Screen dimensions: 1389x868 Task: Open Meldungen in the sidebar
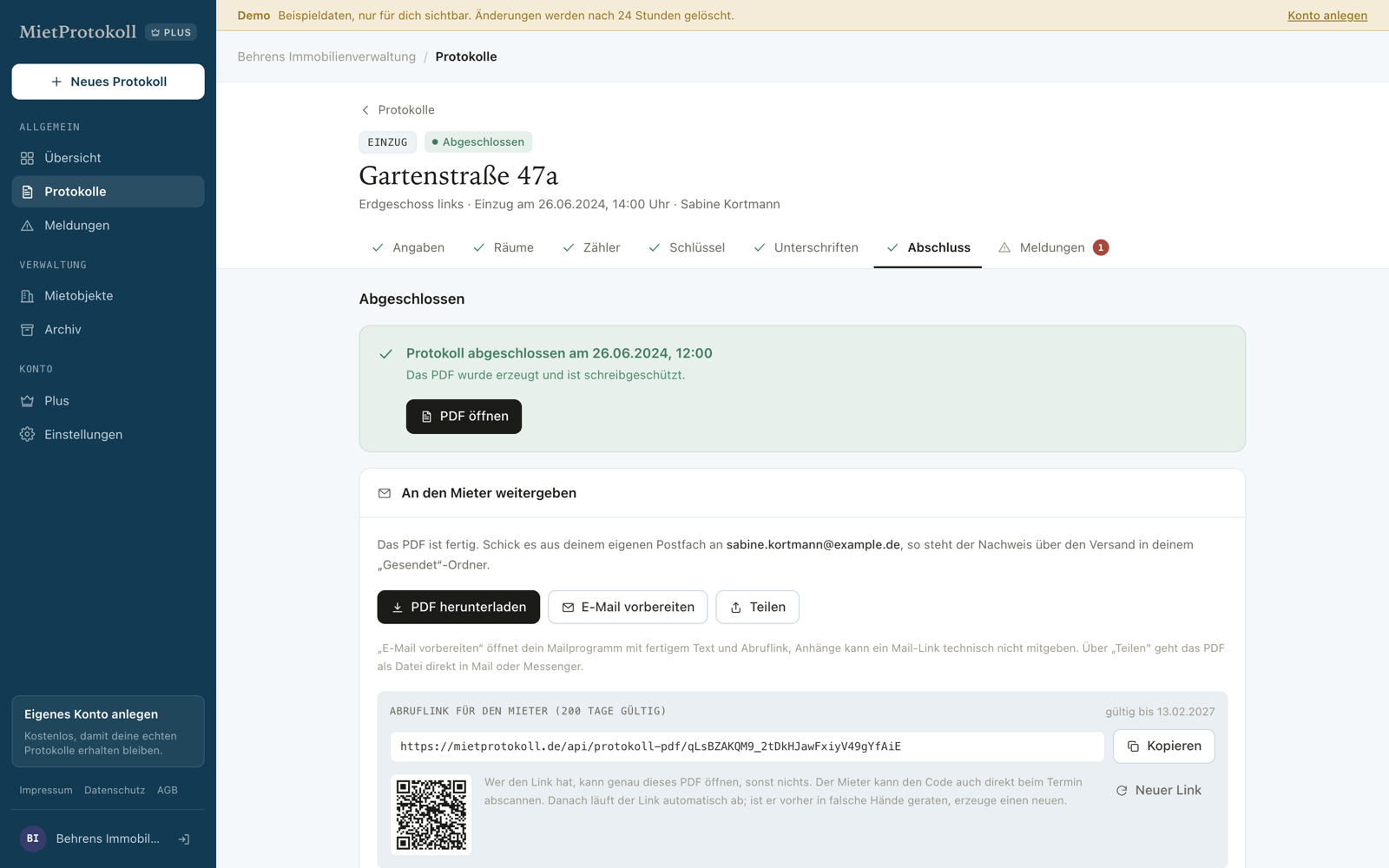tap(108, 226)
